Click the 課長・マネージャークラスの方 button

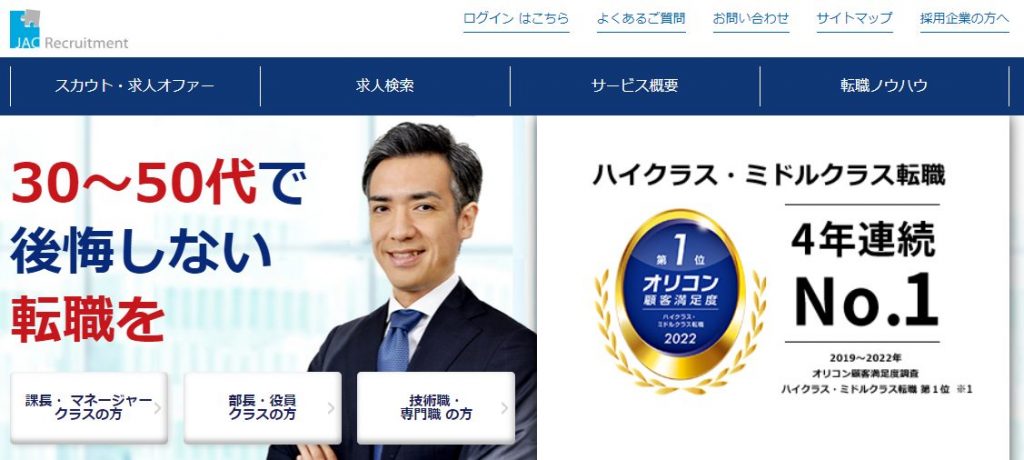click(89, 408)
